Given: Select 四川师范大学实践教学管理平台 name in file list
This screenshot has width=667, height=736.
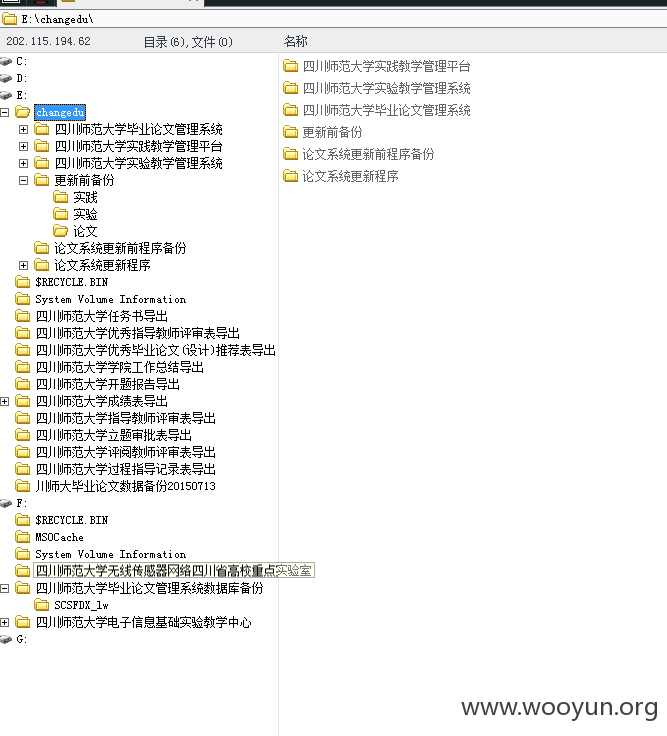Looking at the screenshot, I should pyautogui.click(x=386, y=66).
